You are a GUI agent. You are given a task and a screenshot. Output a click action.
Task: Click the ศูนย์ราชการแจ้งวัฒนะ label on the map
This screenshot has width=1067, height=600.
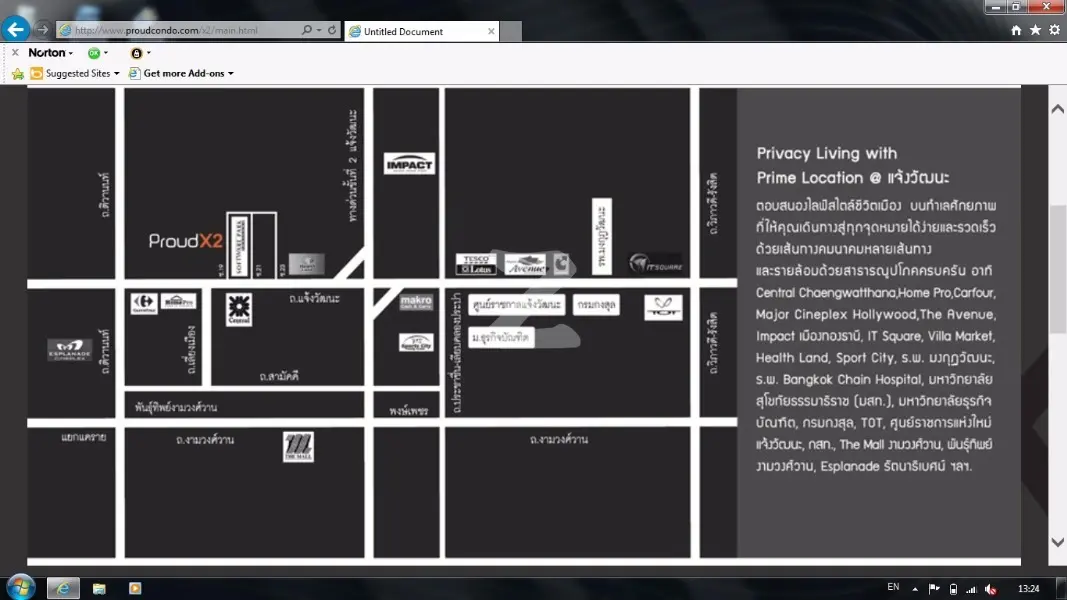click(x=516, y=305)
